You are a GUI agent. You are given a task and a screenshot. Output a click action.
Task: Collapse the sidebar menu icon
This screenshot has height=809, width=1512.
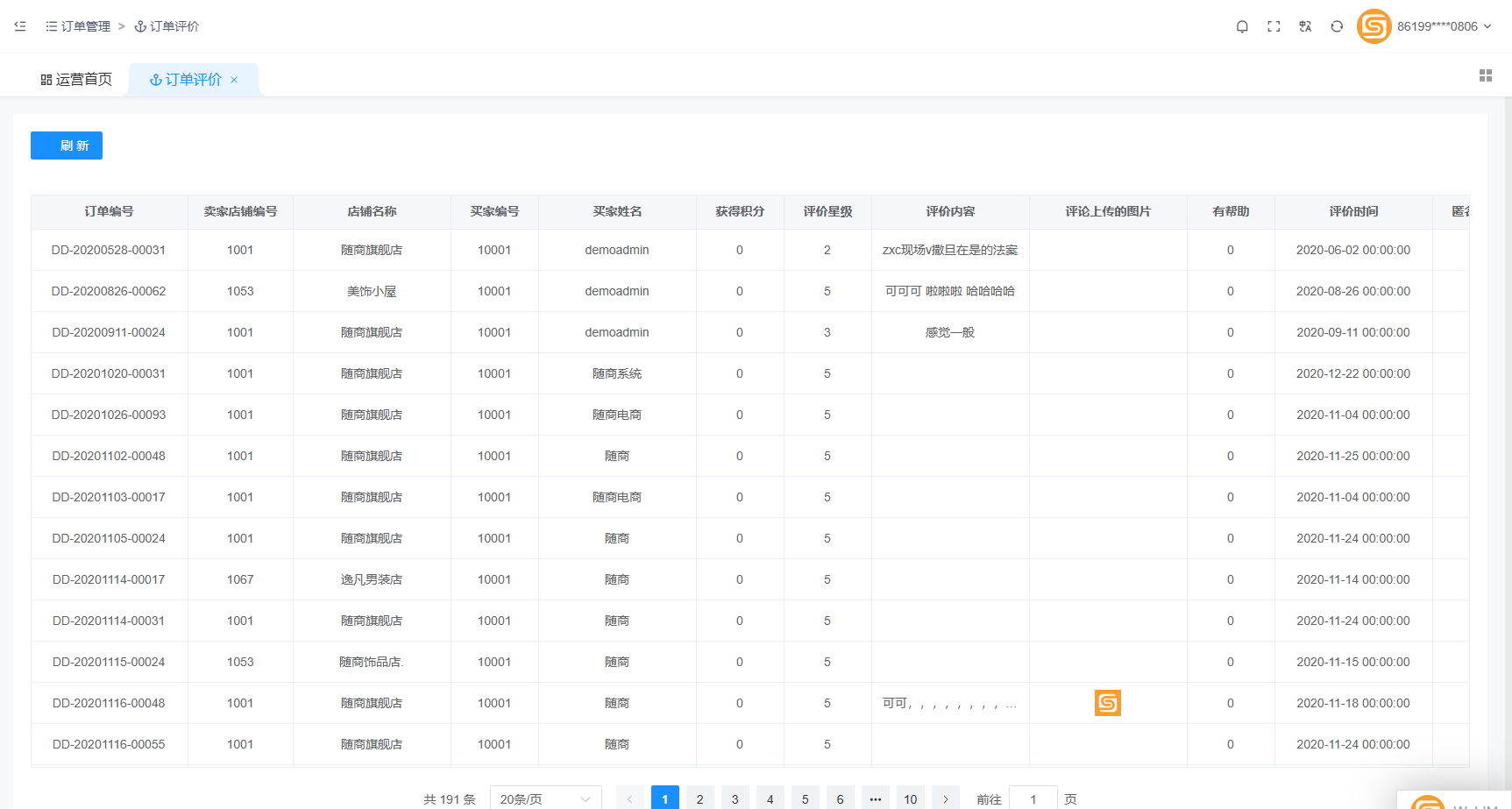coord(20,26)
